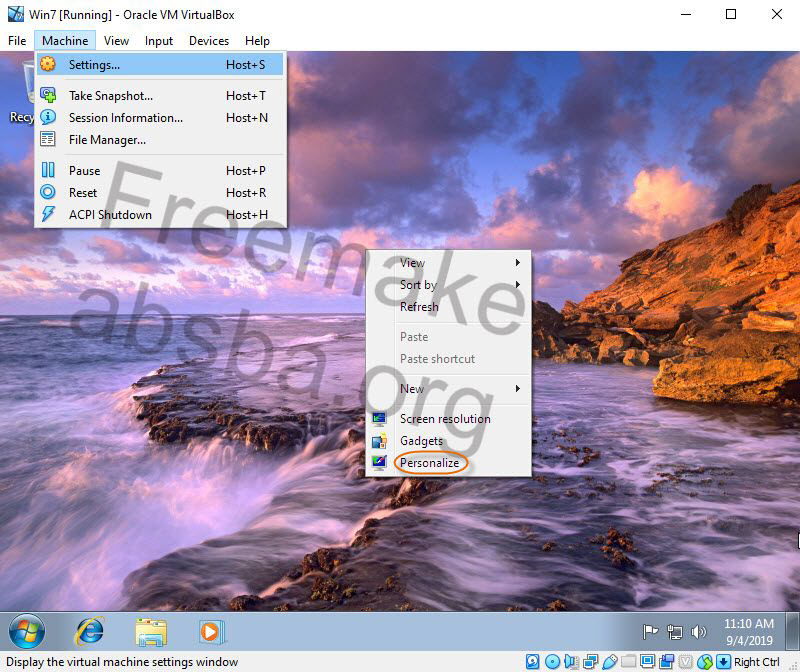Image resolution: width=800 pixels, height=672 pixels.
Task: Click audio indicator in VirtualBox status bar
Action: click(571, 662)
